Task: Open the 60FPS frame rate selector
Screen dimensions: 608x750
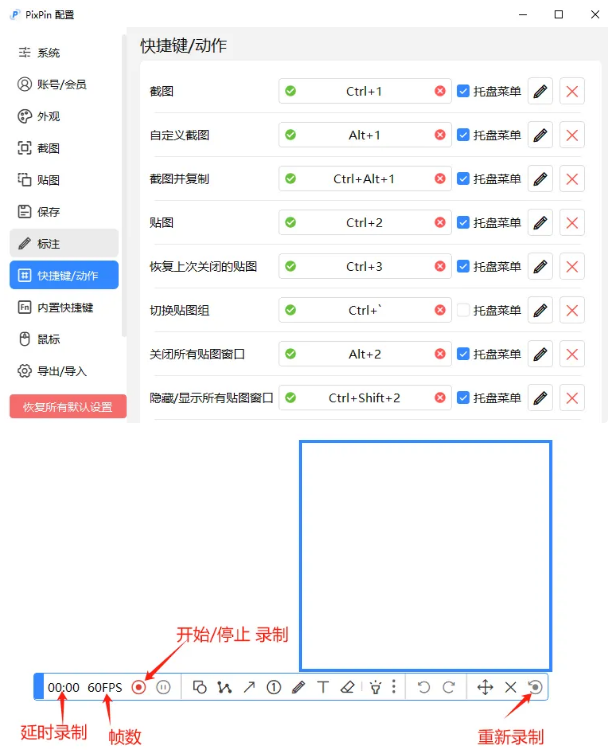Action: pos(104,687)
